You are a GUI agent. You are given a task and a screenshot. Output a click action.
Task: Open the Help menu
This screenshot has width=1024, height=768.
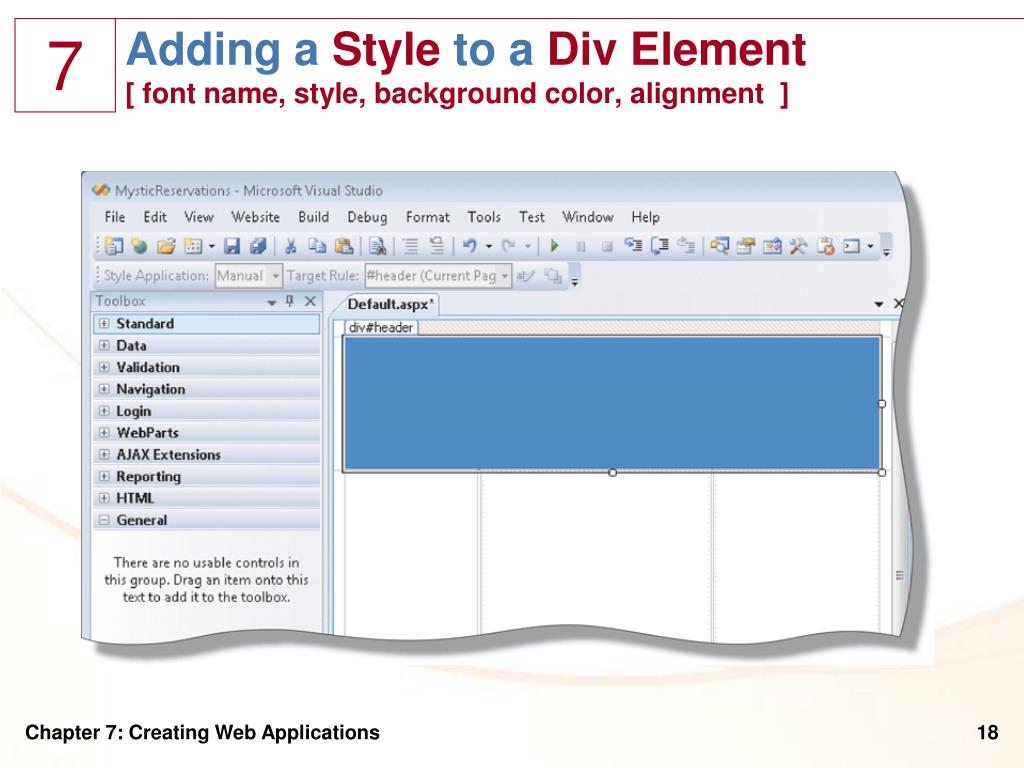(645, 217)
